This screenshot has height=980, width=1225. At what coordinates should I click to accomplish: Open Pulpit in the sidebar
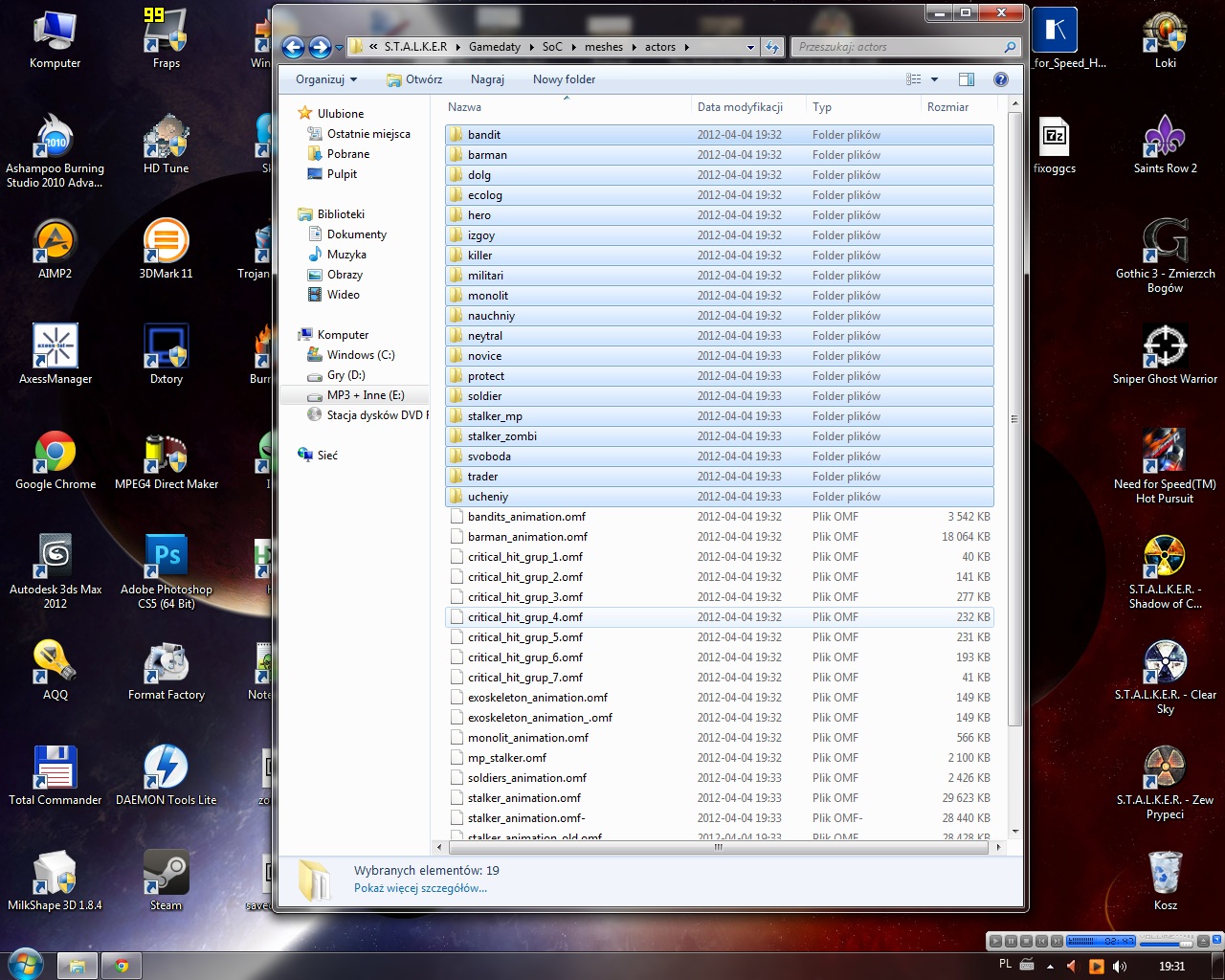click(342, 174)
